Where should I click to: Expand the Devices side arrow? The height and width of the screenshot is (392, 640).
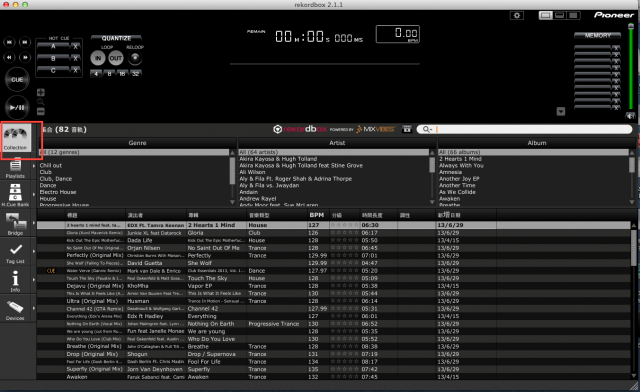click(x=34, y=308)
